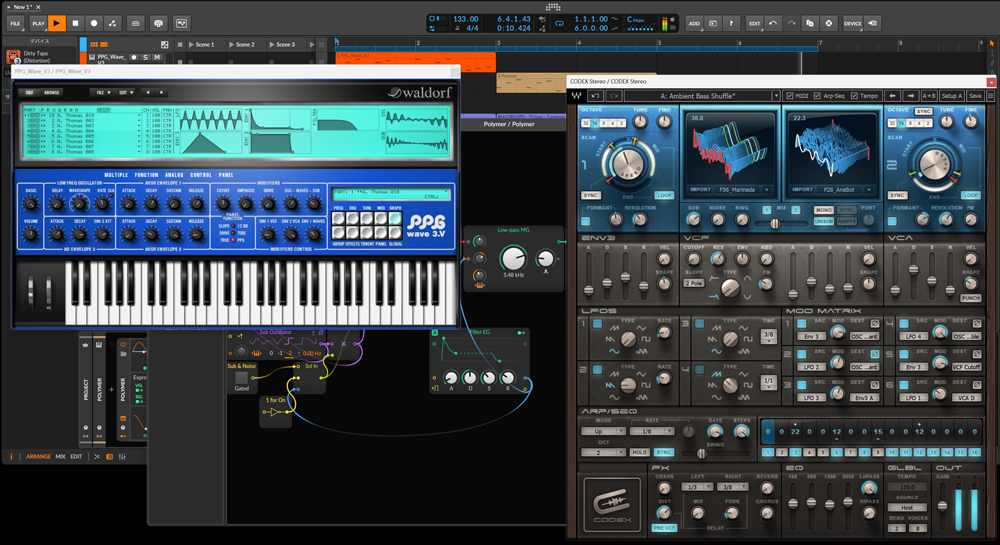Image resolution: width=1000 pixels, height=545 pixels.
Task: Click CODEX next preset right arrow
Action: click(911, 96)
